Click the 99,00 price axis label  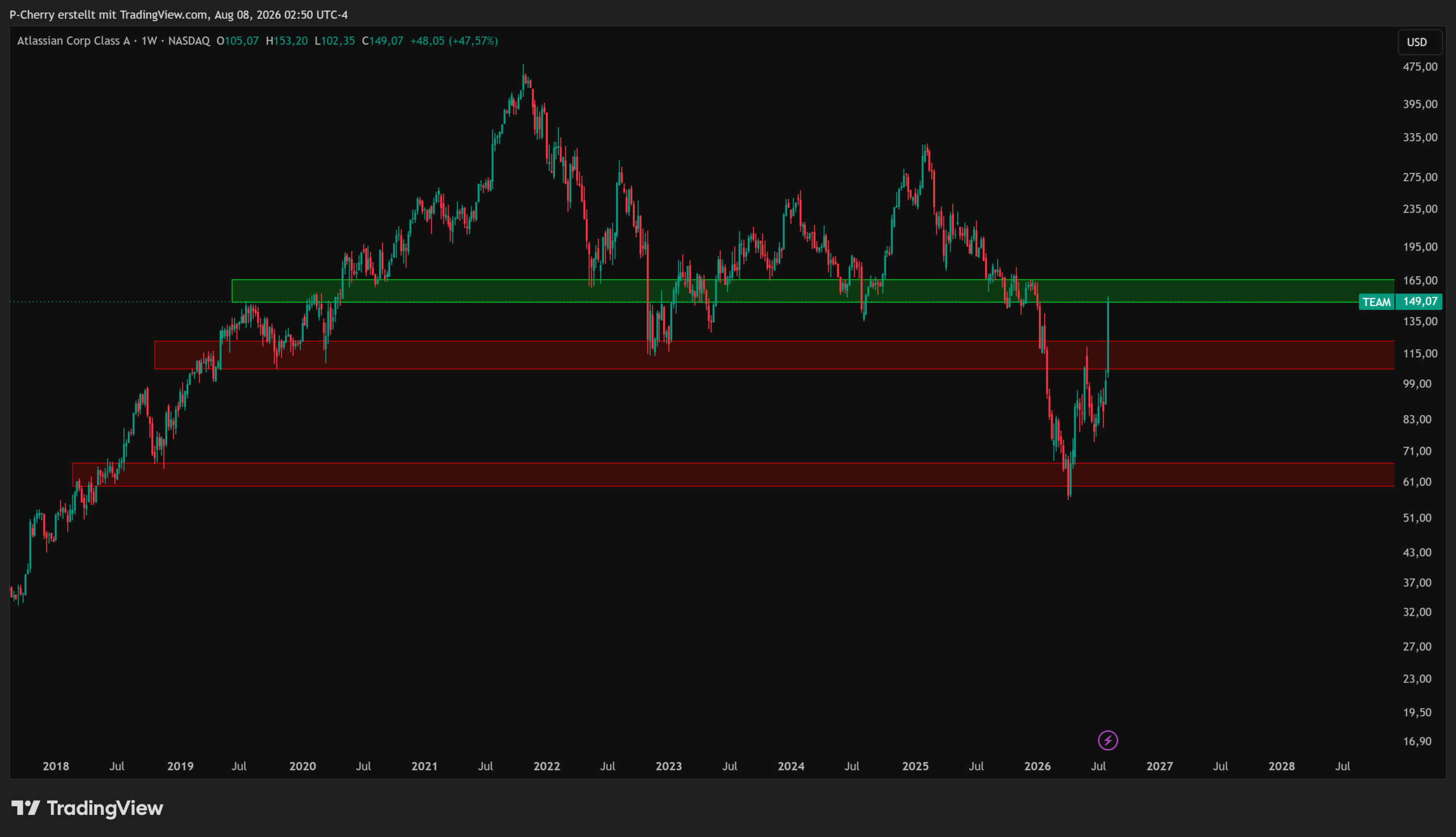[x=1417, y=383]
